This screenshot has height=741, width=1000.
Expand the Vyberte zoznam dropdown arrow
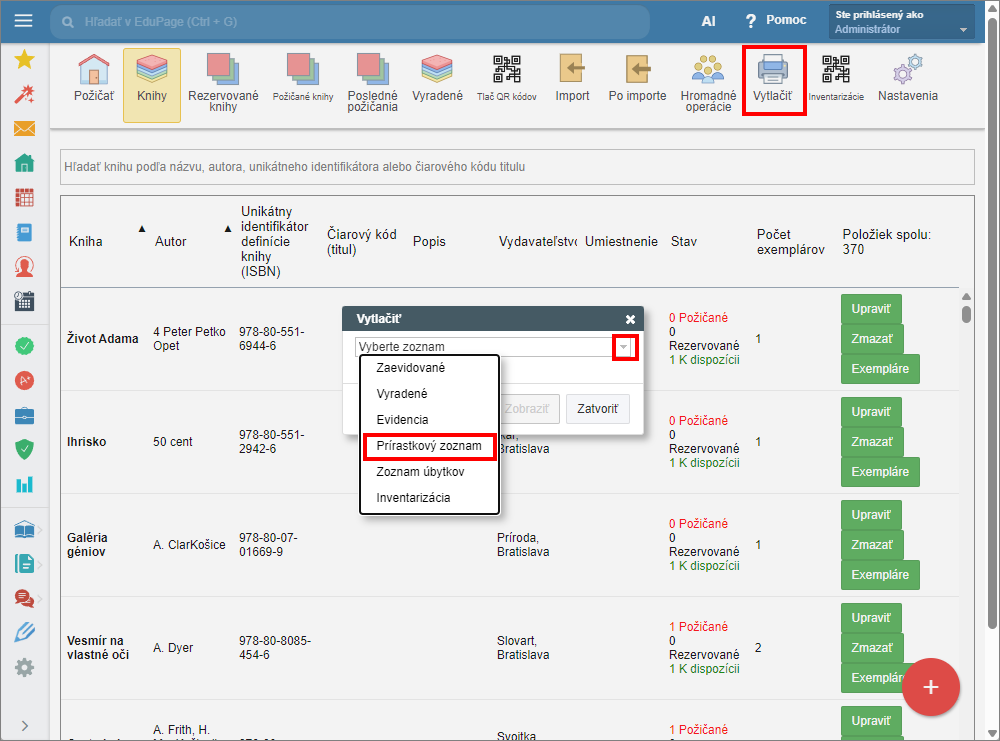[x=624, y=347]
